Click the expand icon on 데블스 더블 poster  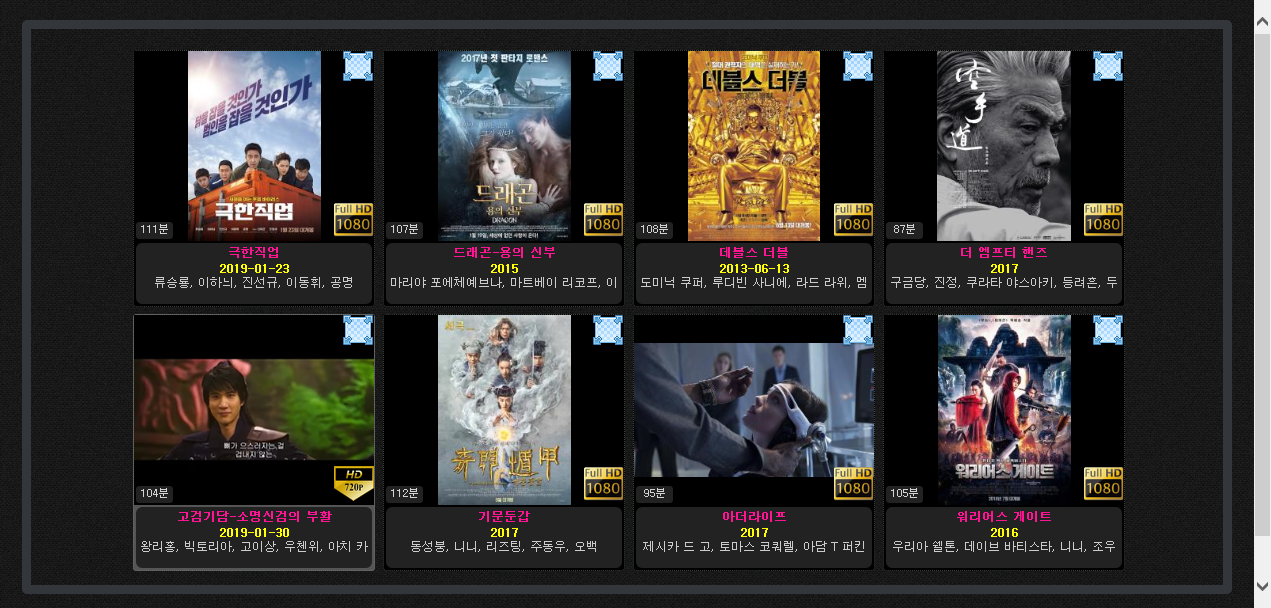858,66
